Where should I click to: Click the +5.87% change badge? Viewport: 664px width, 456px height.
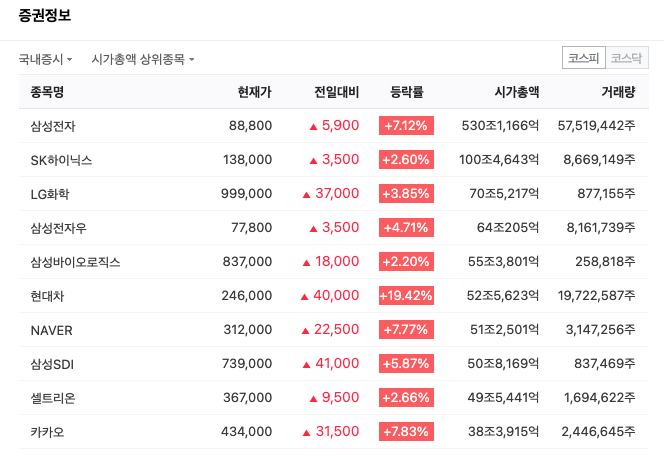click(x=406, y=363)
